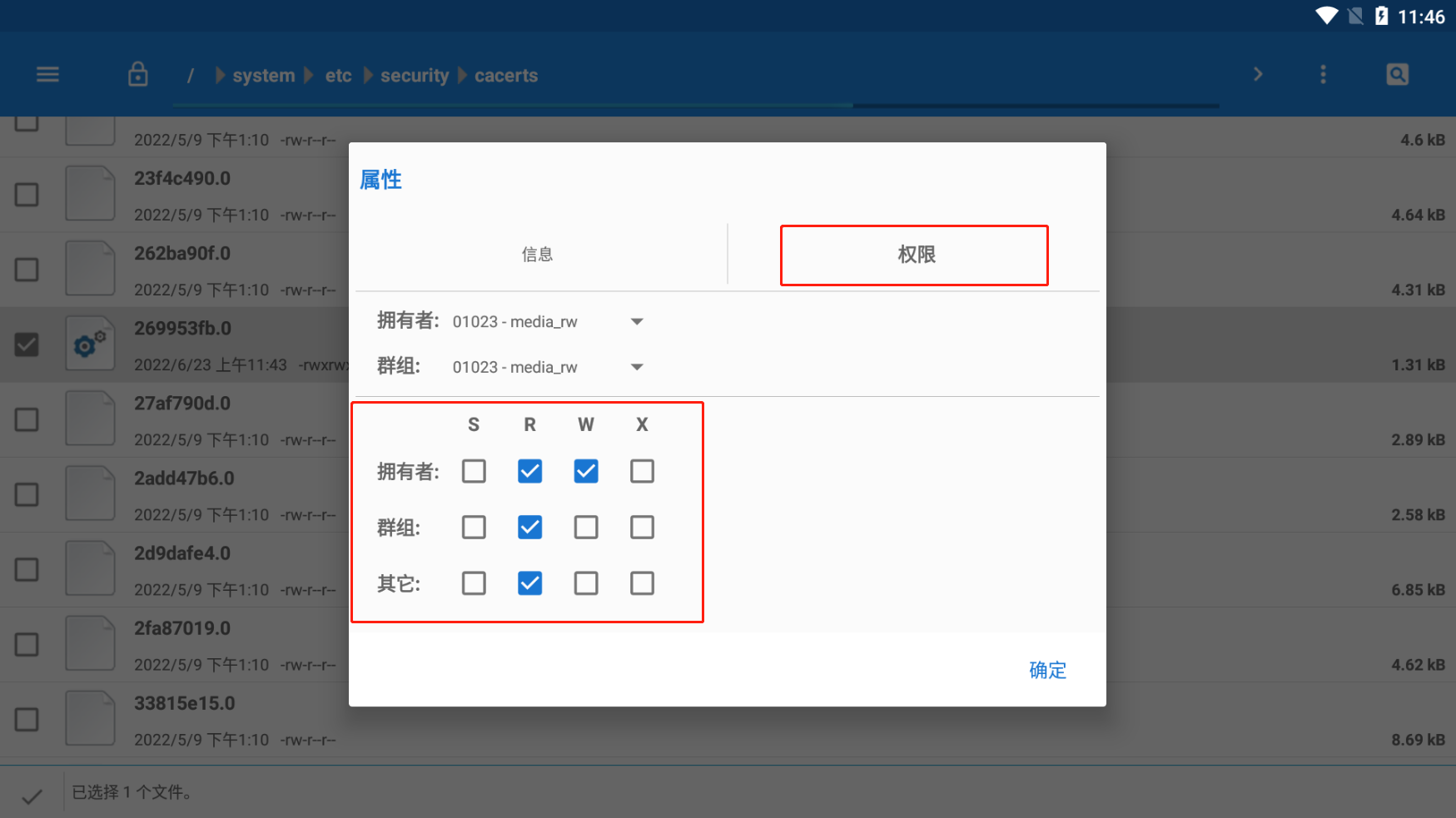
Task: Navigate to security folder in breadcrumb
Action: (x=415, y=76)
